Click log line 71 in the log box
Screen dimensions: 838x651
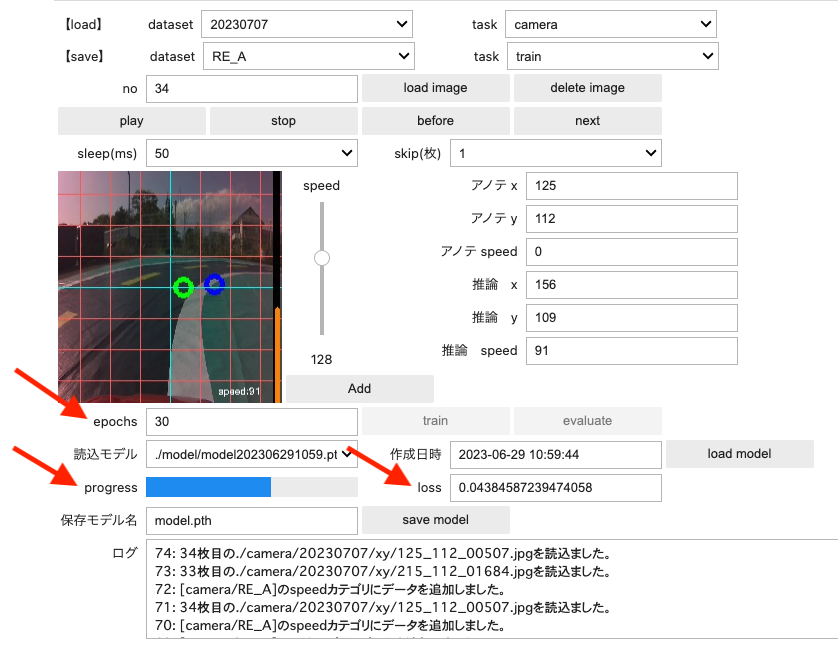pos(383,608)
